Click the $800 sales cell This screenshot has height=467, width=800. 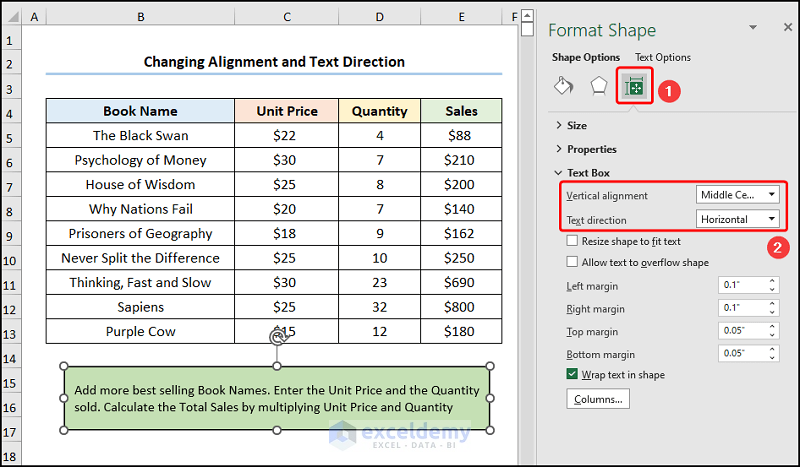click(x=461, y=307)
